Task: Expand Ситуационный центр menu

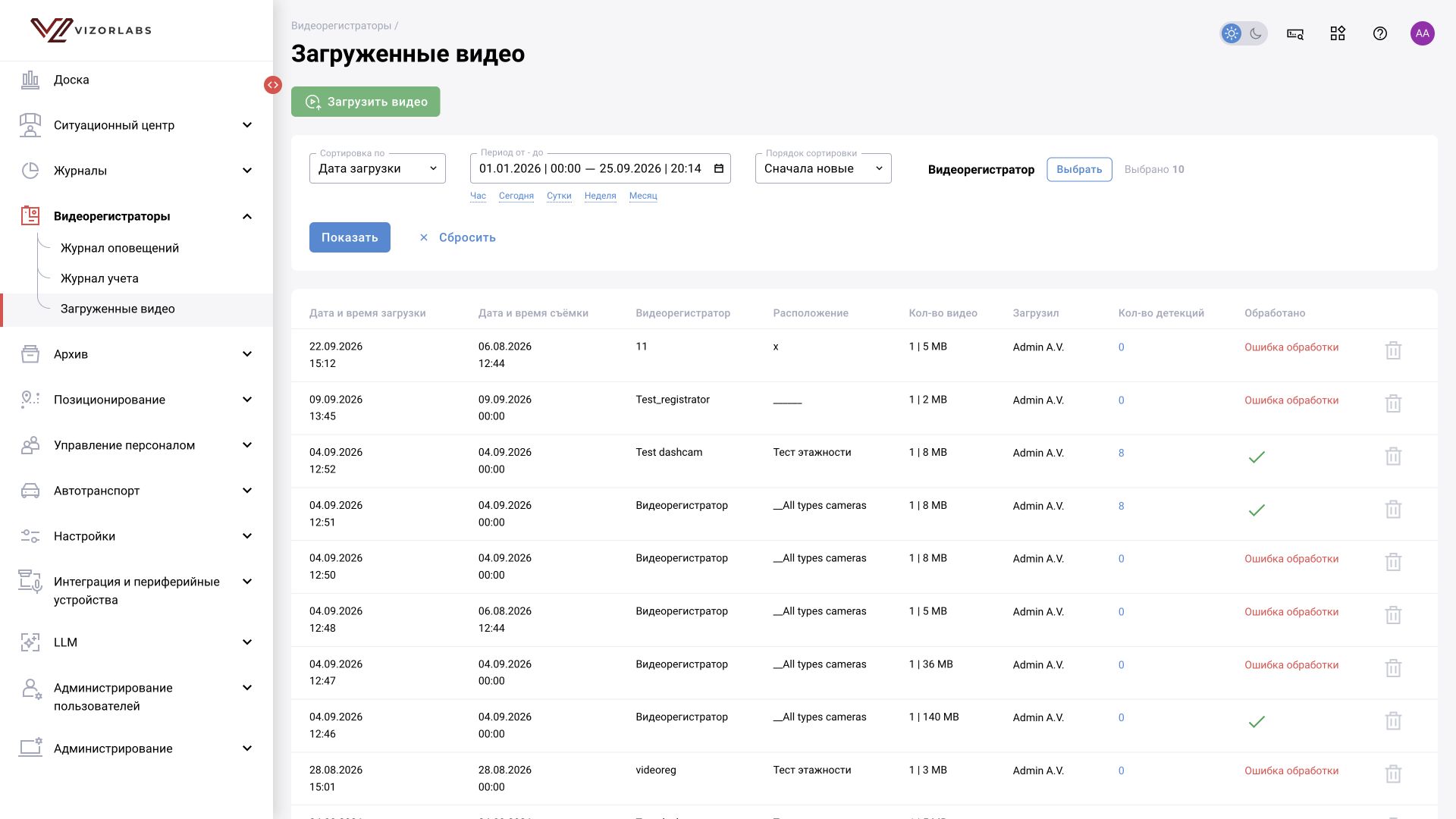Action: pos(247,125)
